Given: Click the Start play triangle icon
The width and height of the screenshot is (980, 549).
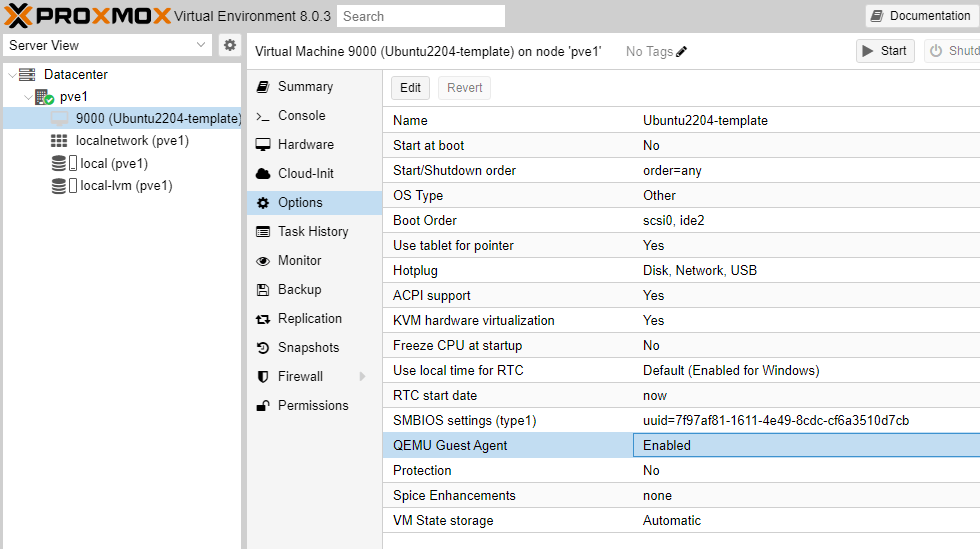Looking at the screenshot, I should pyautogui.click(x=868, y=51).
